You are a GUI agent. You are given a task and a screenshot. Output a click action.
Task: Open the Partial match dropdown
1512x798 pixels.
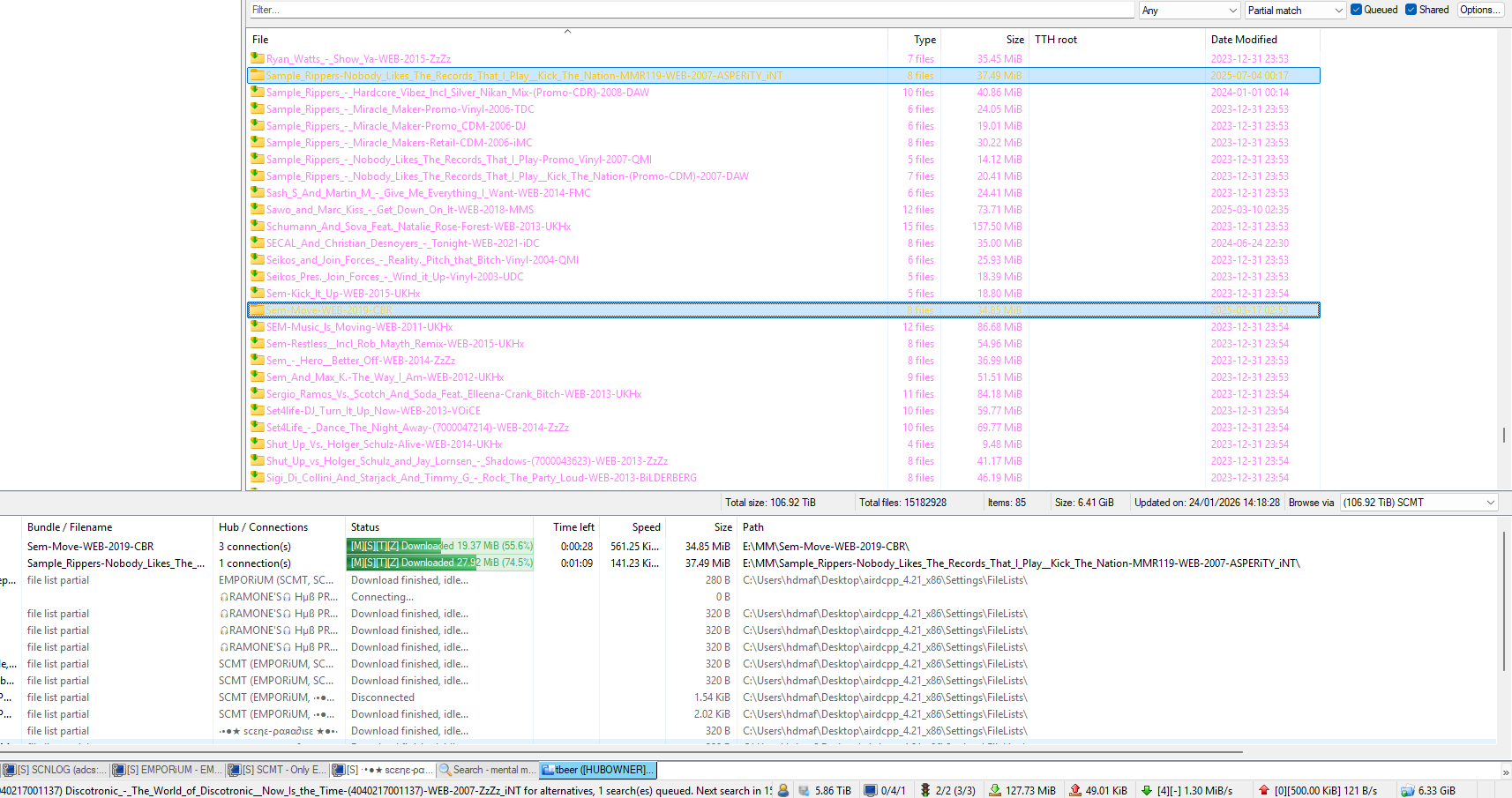click(x=1295, y=11)
